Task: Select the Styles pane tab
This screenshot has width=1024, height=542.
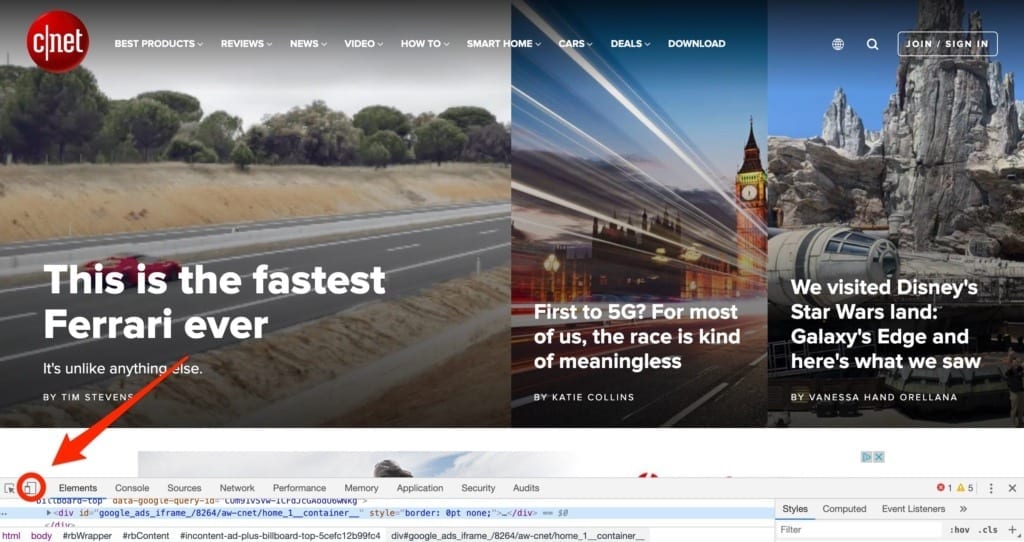Action: click(x=795, y=509)
